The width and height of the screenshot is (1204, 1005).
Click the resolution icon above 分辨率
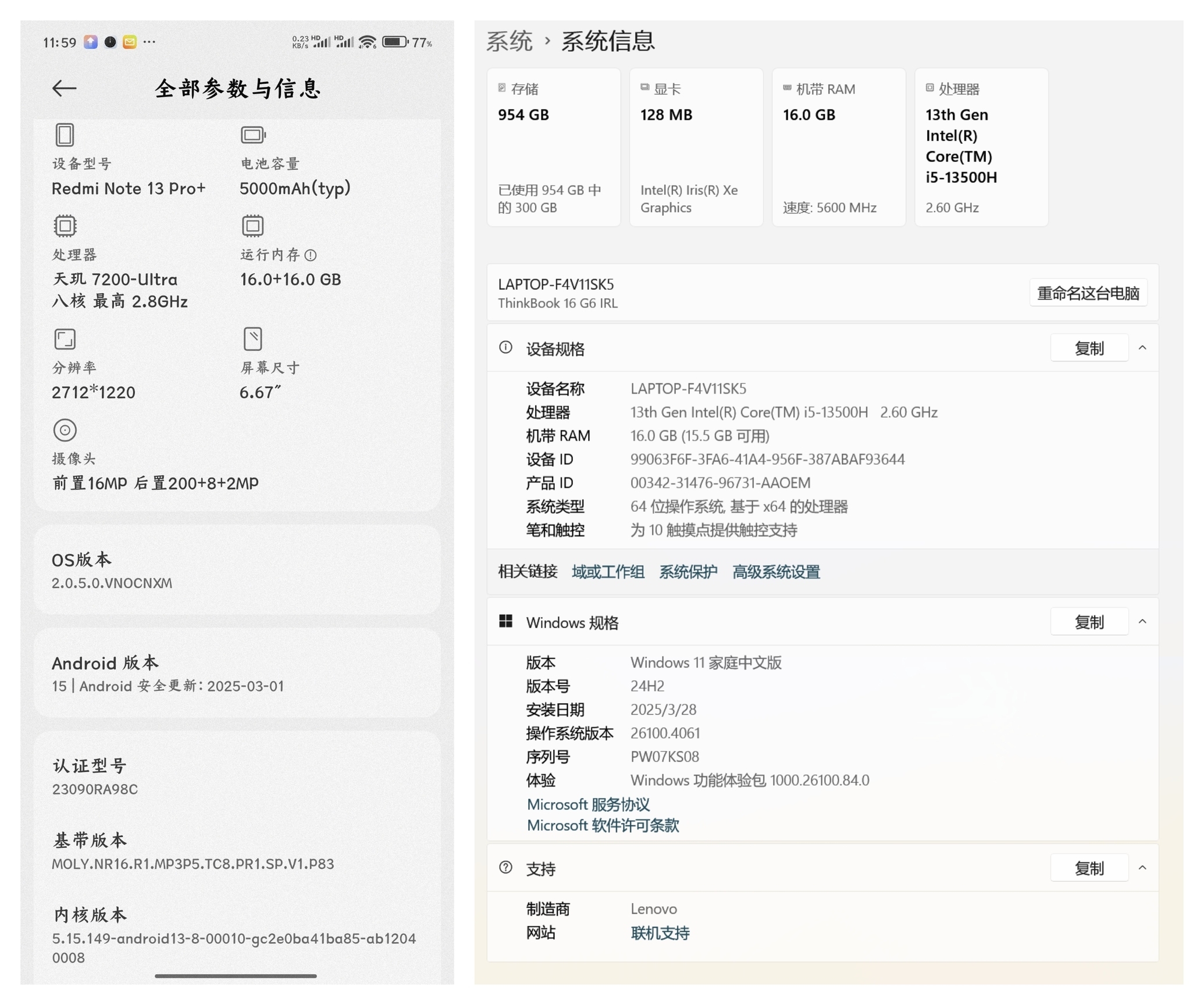[x=65, y=338]
